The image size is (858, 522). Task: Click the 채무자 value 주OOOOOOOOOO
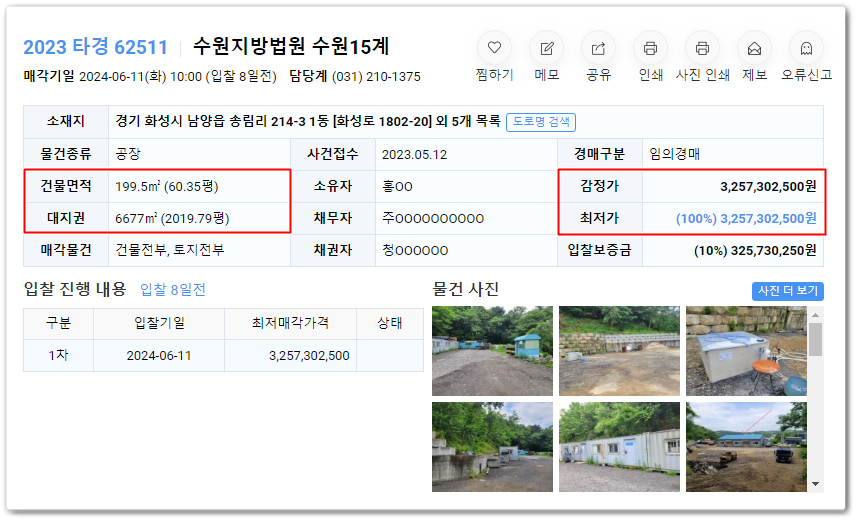pyautogui.click(x=433, y=218)
